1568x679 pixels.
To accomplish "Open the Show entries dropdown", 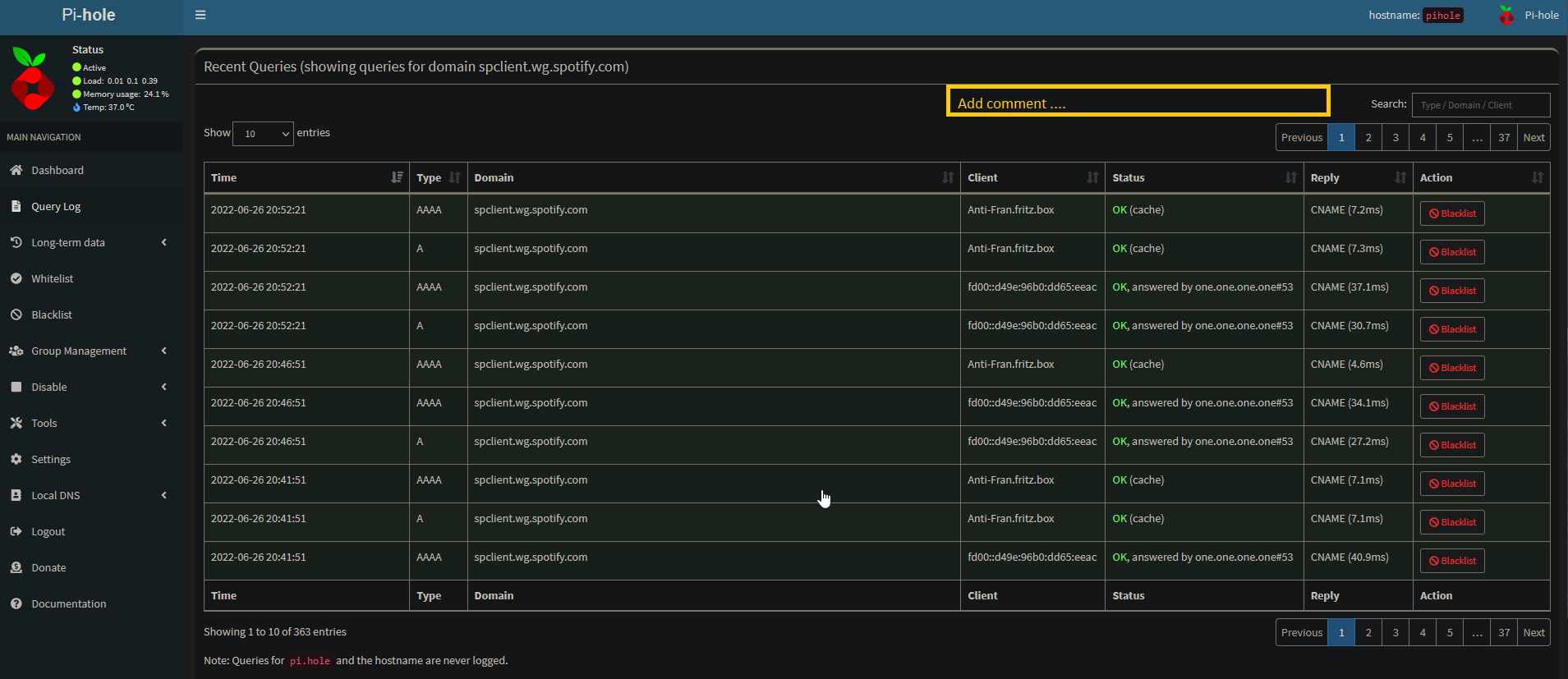I will click(x=263, y=133).
